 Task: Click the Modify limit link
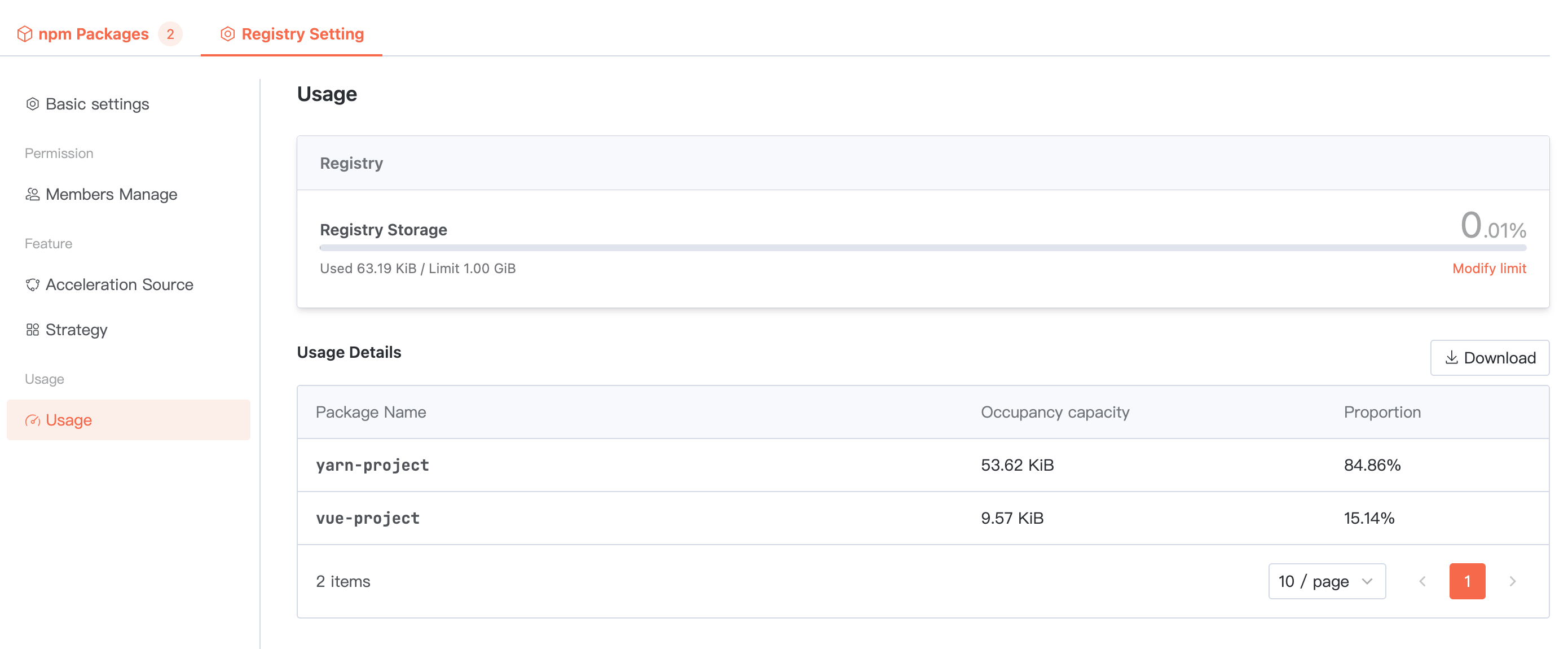tap(1489, 269)
